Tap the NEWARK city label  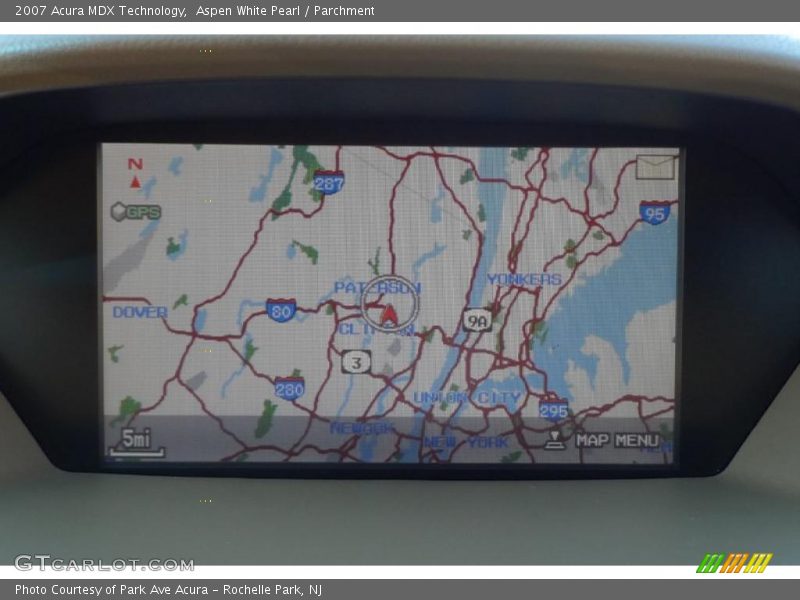click(x=363, y=428)
